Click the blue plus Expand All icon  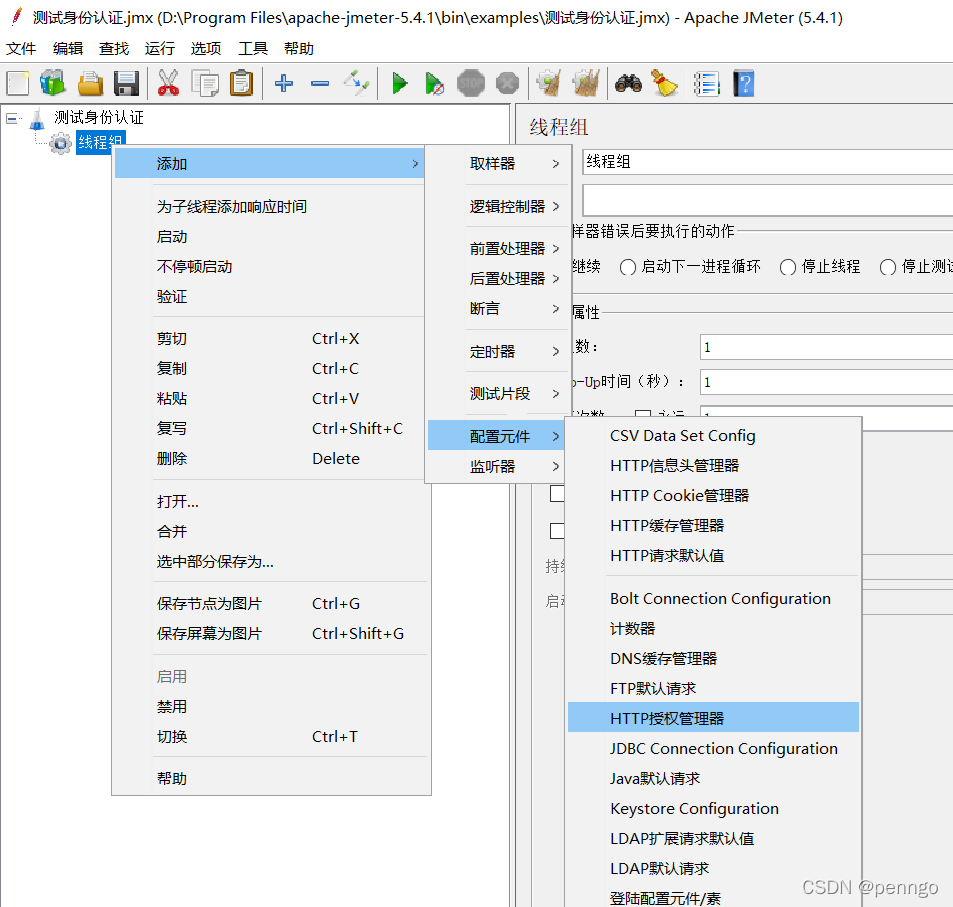click(x=284, y=83)
